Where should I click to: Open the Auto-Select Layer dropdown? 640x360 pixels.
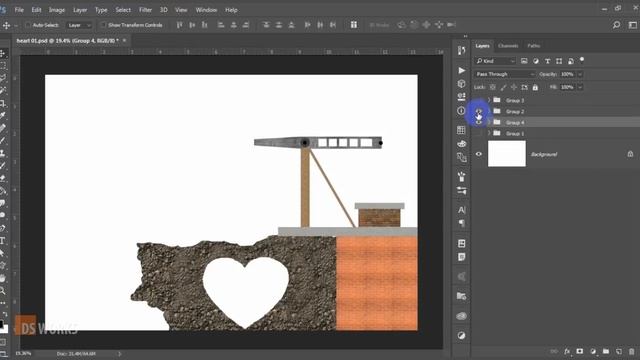[x=79, y=25]
